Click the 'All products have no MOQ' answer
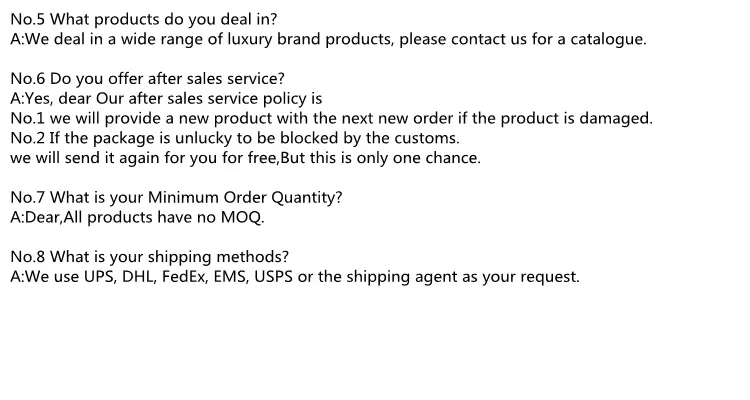Screen dimensions: 750x400 (x=138, y=217)
